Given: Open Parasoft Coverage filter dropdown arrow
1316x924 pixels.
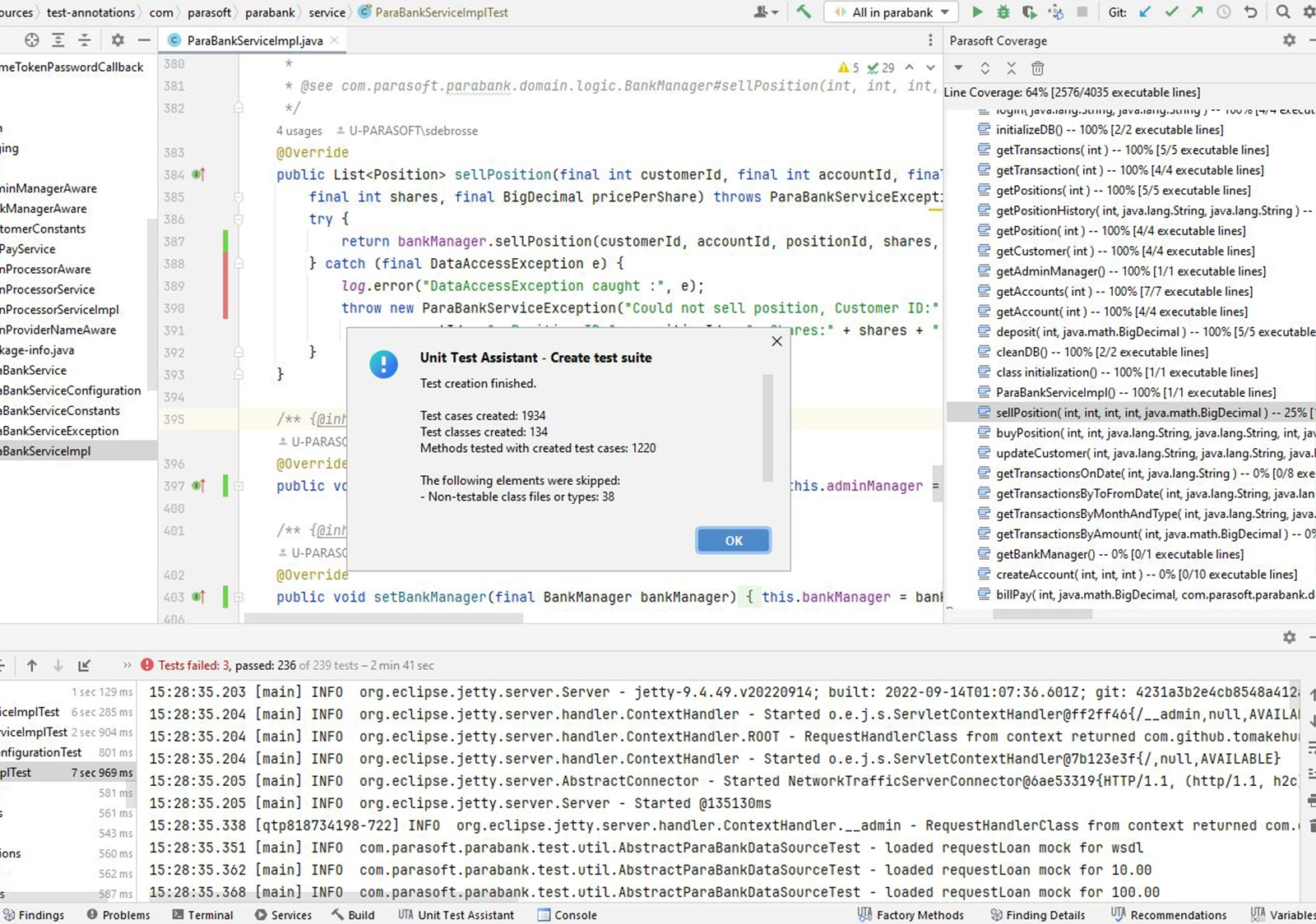Looking at the screenshot, I should click(958, 68).
